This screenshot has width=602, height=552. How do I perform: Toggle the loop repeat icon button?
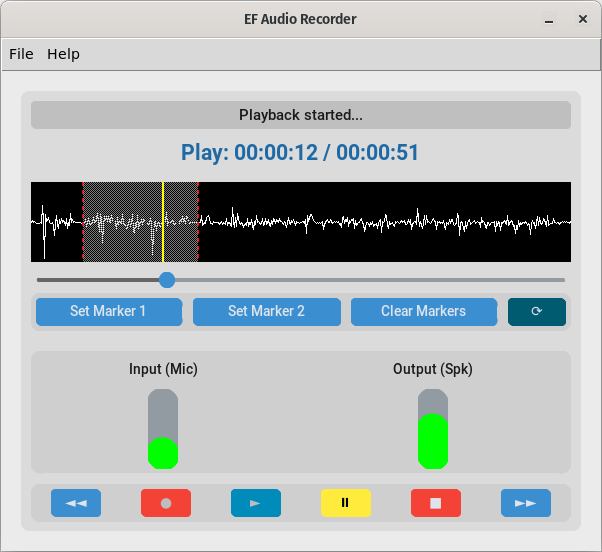coord(537,312)
